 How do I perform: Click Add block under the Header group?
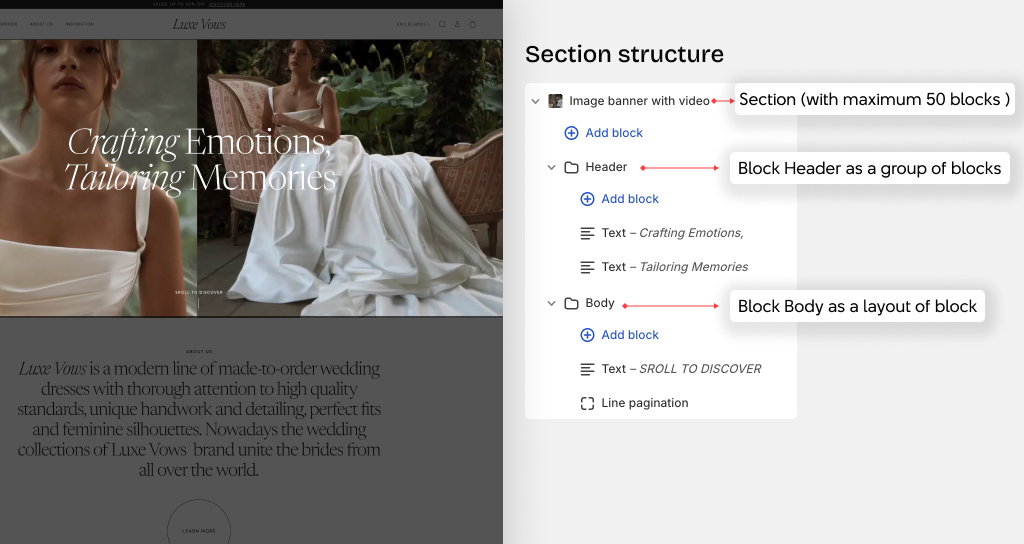coord(629,199)
